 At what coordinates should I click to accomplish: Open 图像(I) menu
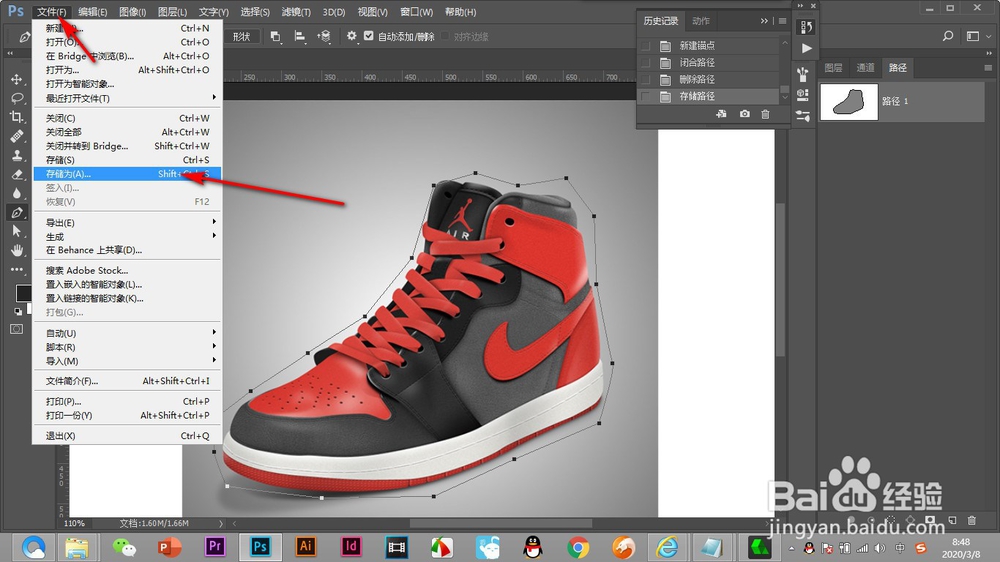pos(133,11)
